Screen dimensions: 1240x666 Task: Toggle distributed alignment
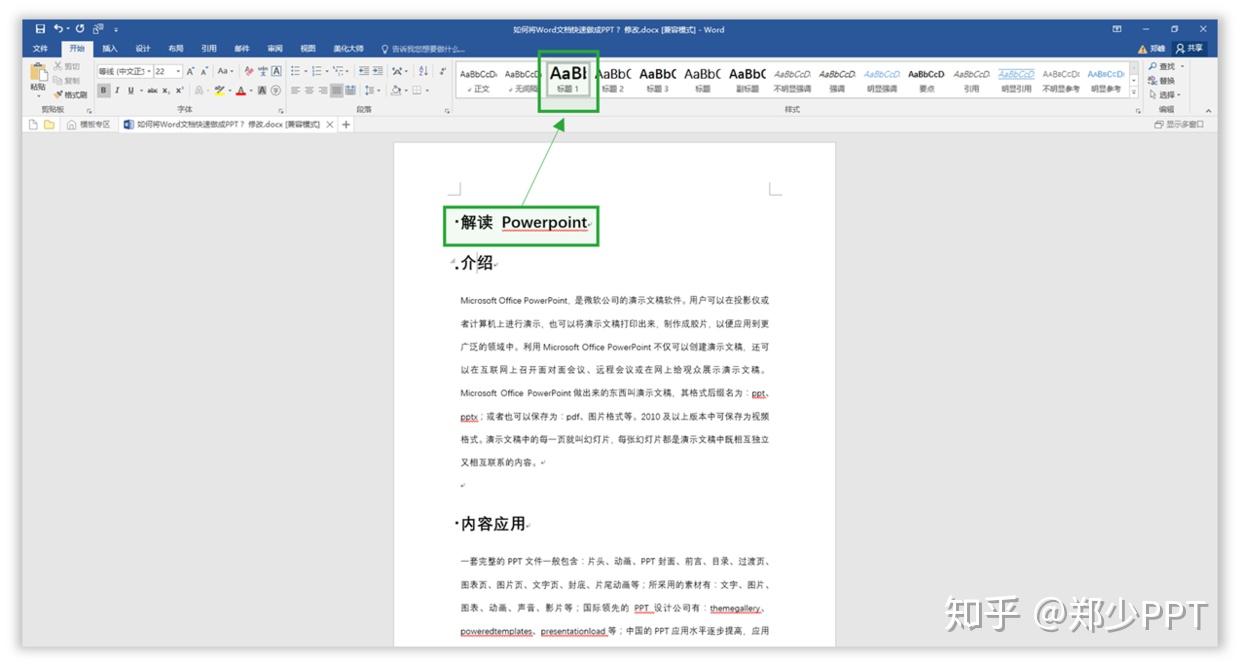click(x=351, y=91)
